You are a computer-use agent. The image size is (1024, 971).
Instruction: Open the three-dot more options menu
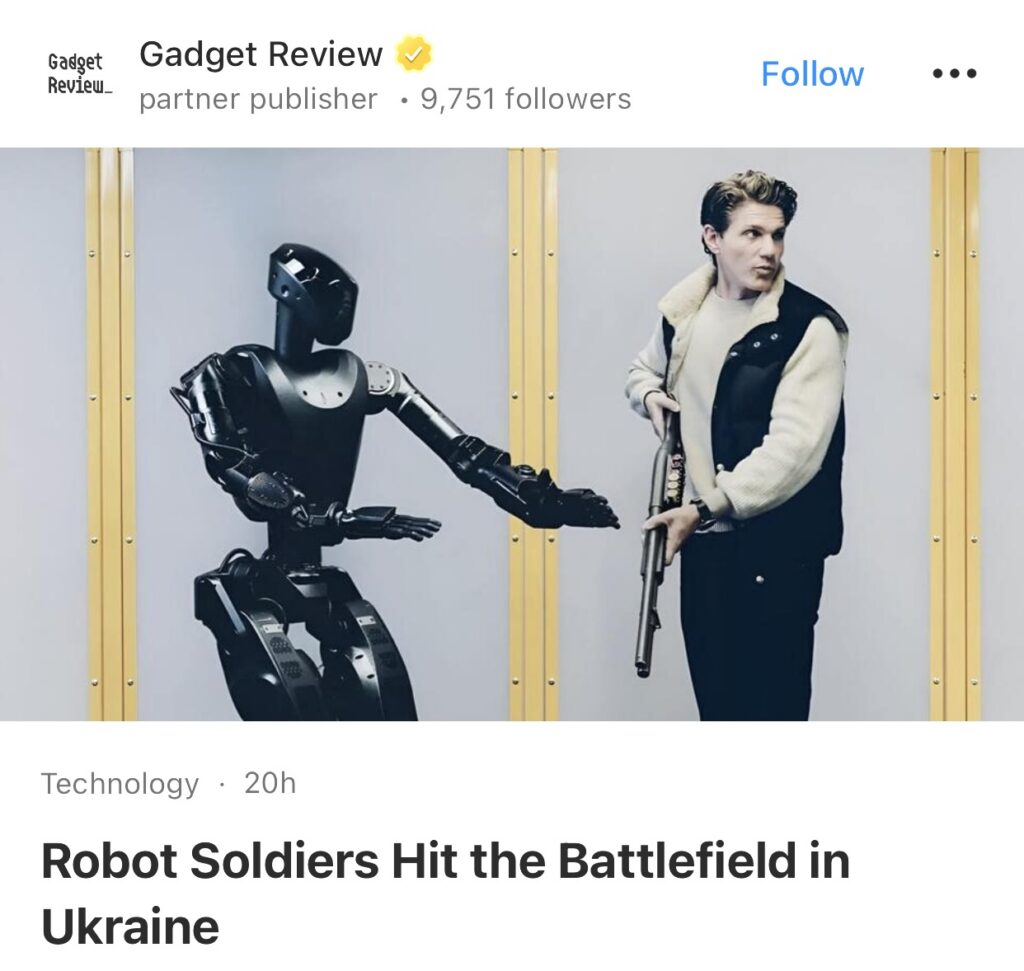[954, 74]
